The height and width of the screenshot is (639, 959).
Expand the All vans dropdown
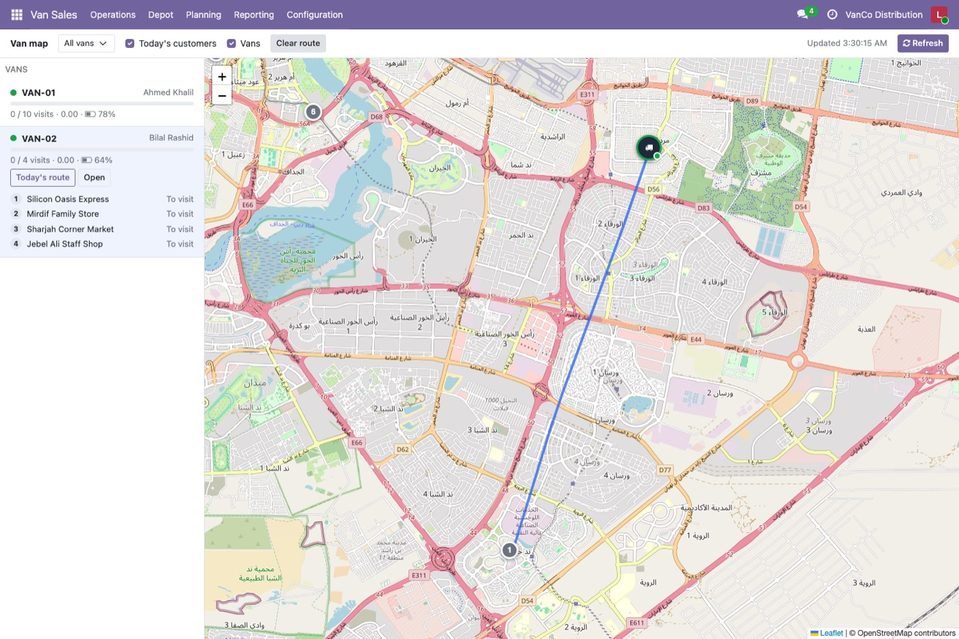[86, 43]
